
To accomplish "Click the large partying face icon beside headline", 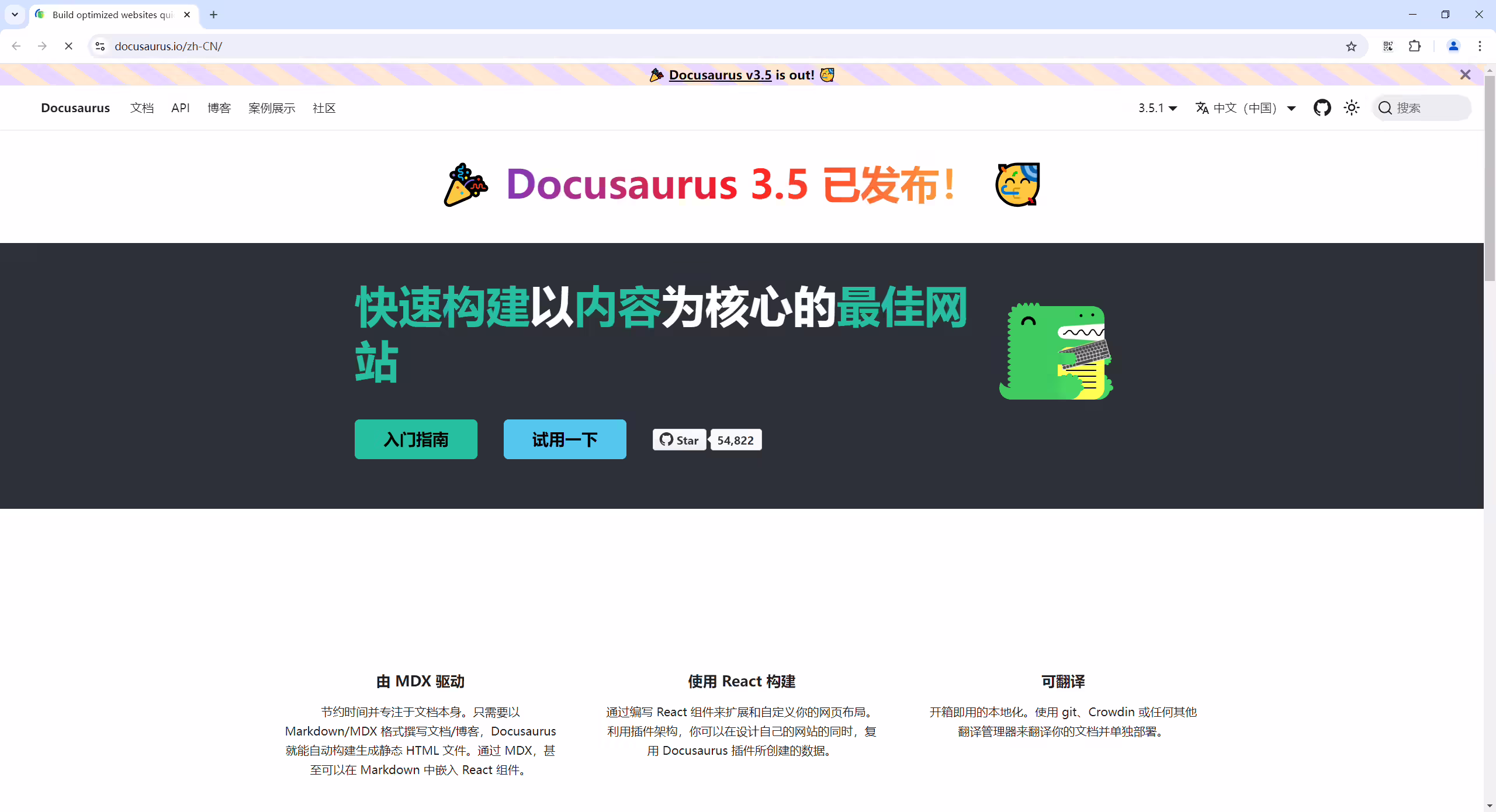I will 1017,185.
